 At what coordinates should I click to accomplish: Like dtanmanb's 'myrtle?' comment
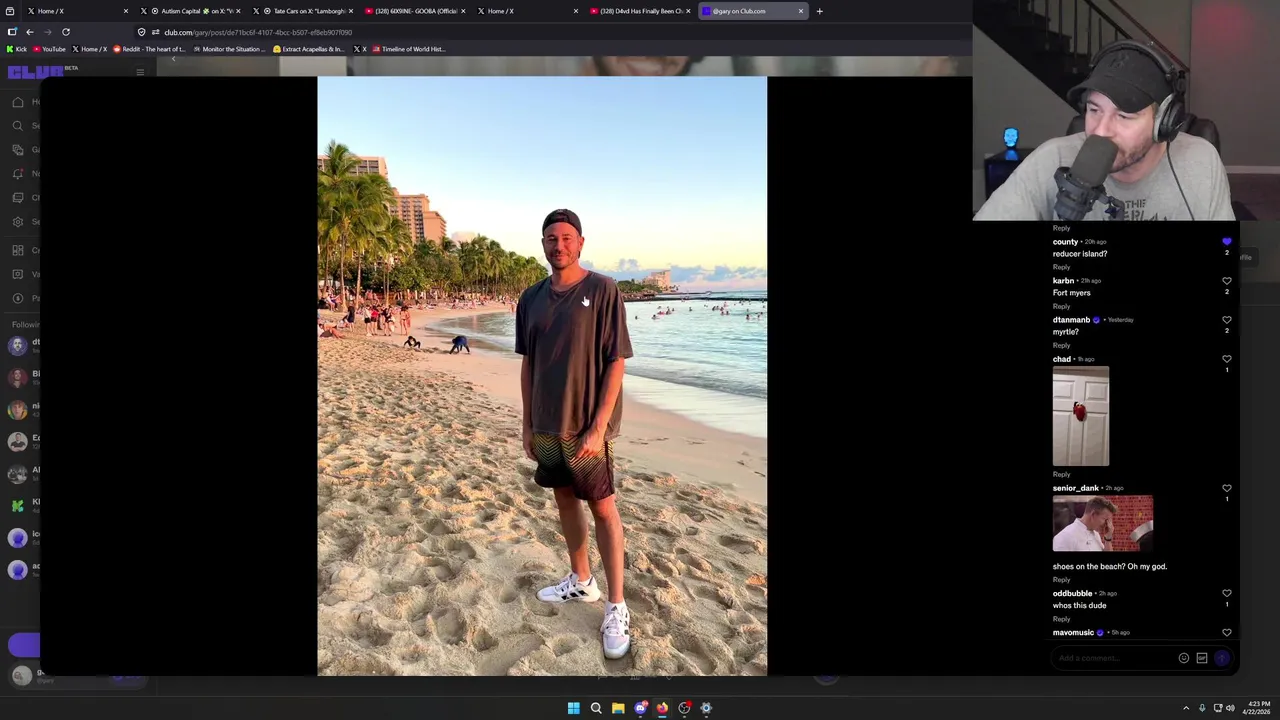tap(1226, 320)
